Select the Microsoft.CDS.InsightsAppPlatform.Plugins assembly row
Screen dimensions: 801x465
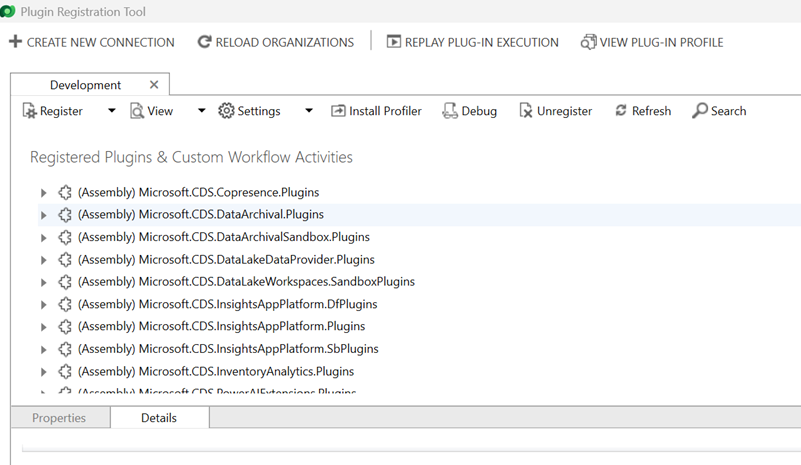(222, 326)
